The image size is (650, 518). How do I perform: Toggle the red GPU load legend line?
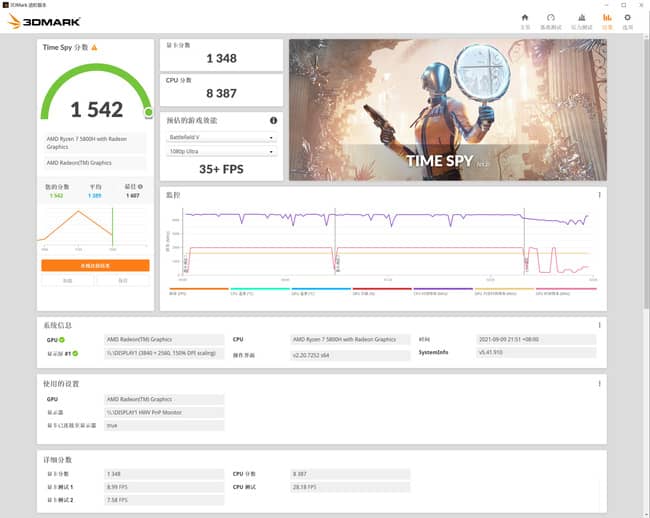[x=382, y=290]
